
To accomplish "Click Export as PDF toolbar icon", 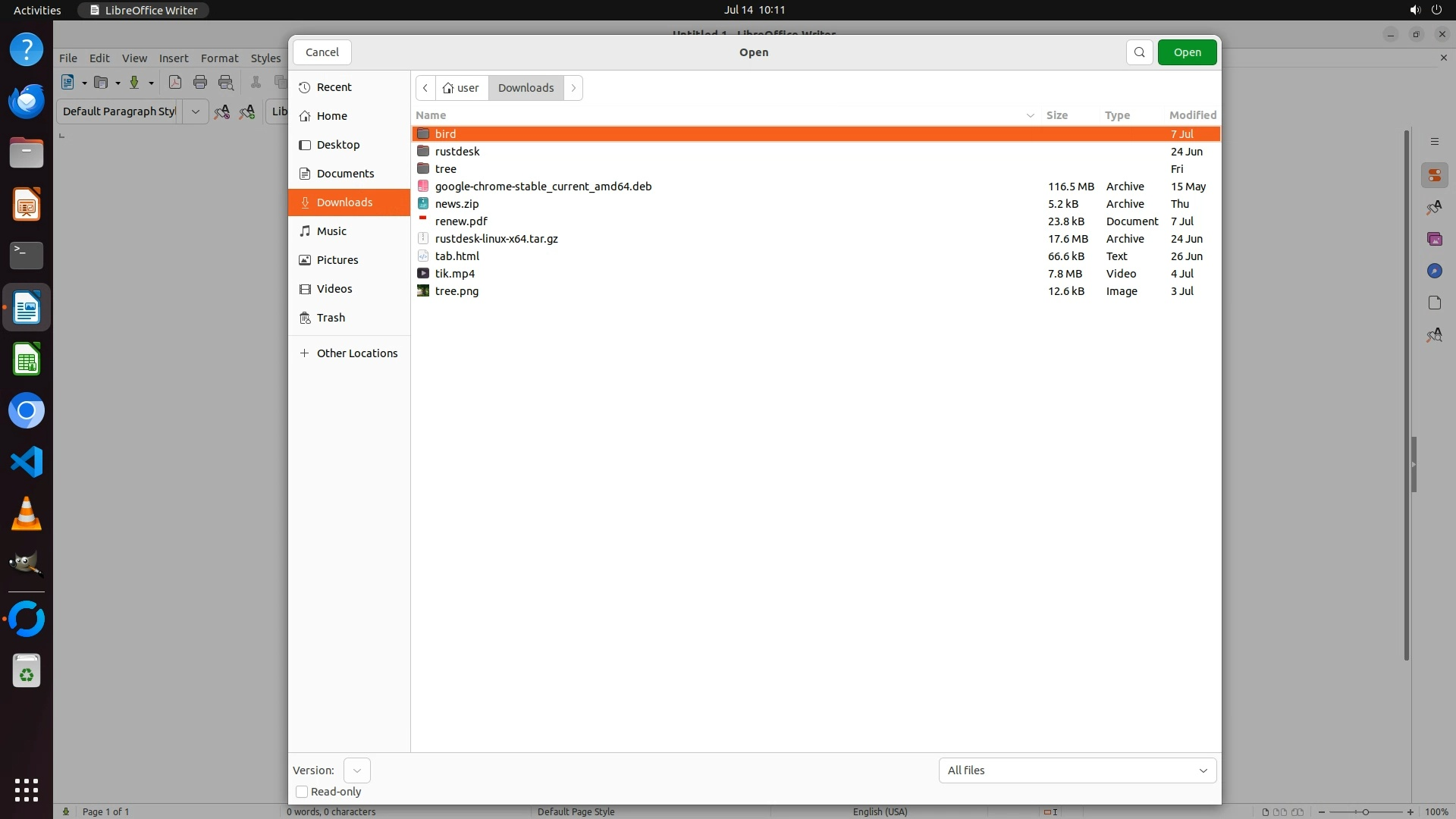I will pos(175,83).
